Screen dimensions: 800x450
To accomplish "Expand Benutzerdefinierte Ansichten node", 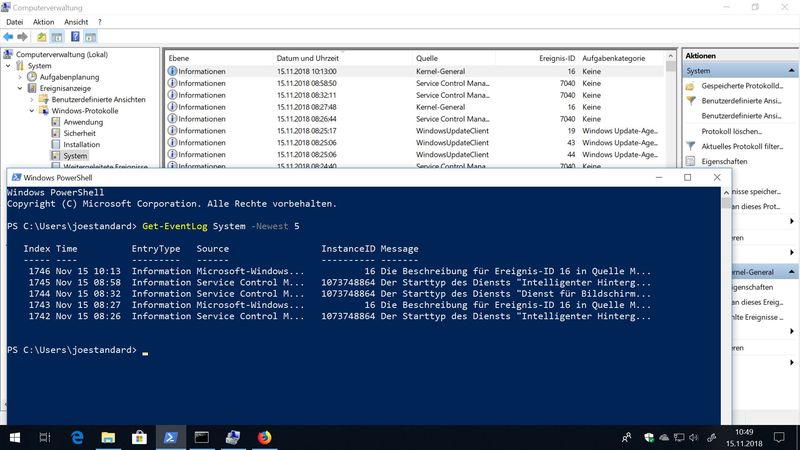I will (x=32, y=99).
